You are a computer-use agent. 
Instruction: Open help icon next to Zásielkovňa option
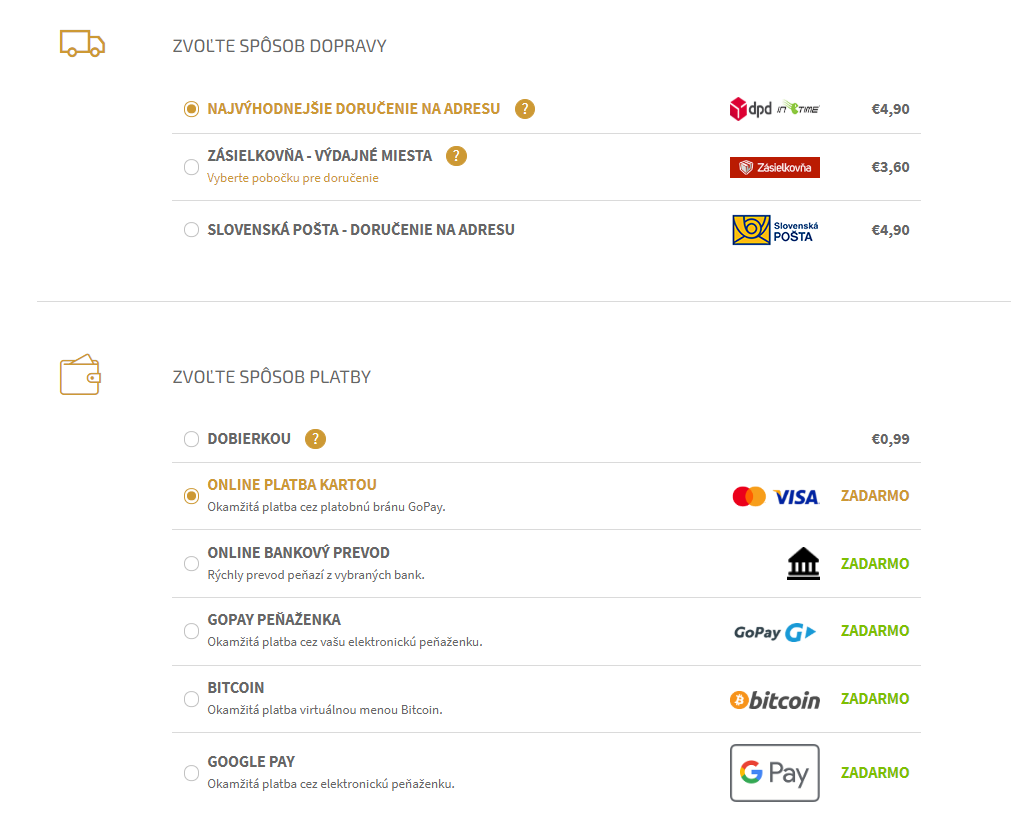457,156
